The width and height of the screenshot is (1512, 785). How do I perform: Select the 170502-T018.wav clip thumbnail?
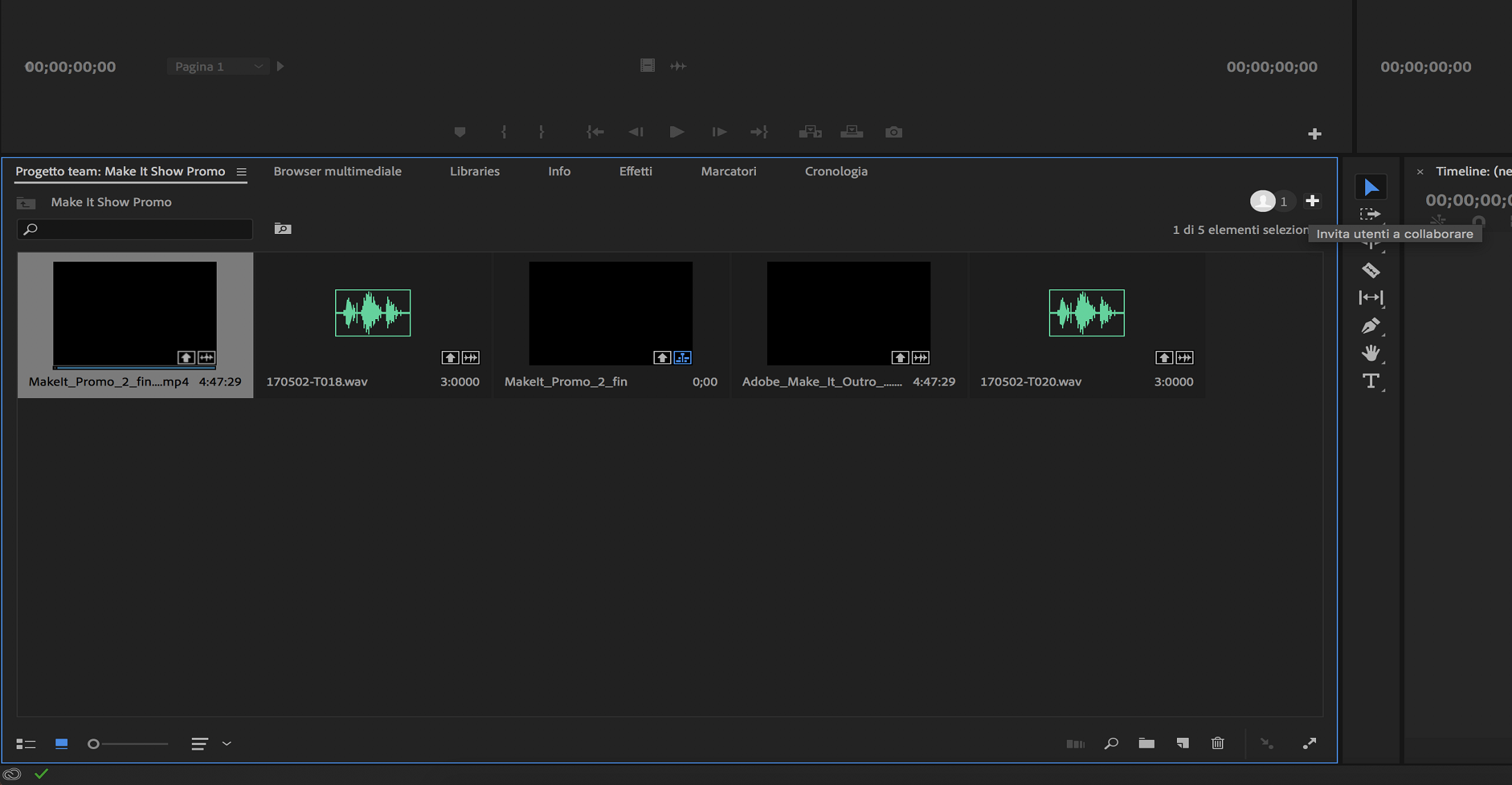point(372,313)
